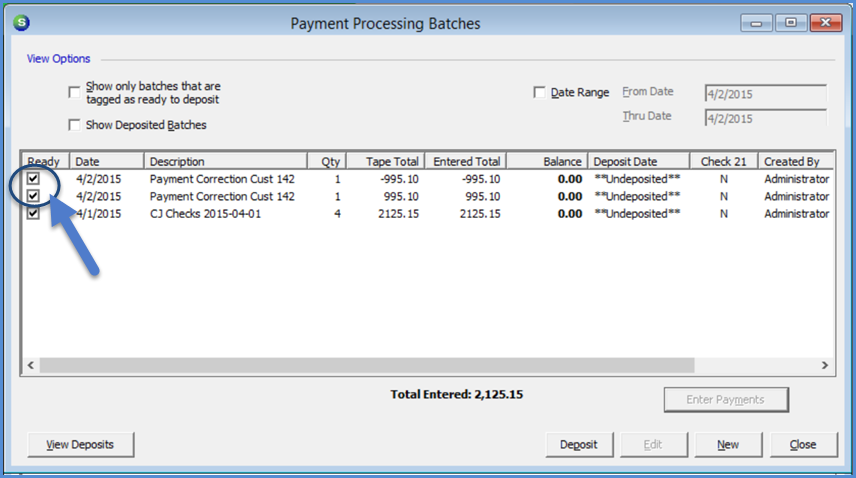Click Administrator in the CJ Checks row
Image resolution: width=856 pixels, height=478 pixels.
[796, 214]
